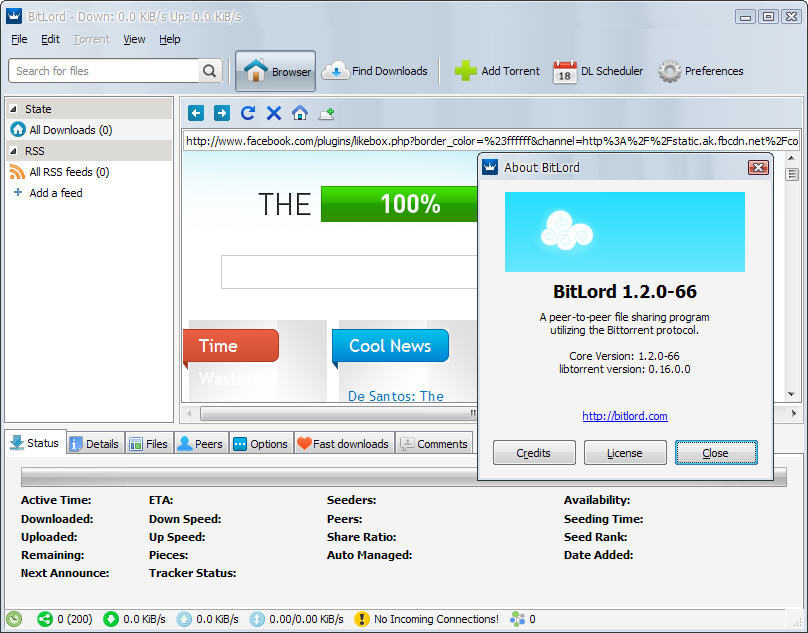Viewport: 808px width, 633px height.
Task: Click the browser back arrow icon
Action: [x=196, y=113]
